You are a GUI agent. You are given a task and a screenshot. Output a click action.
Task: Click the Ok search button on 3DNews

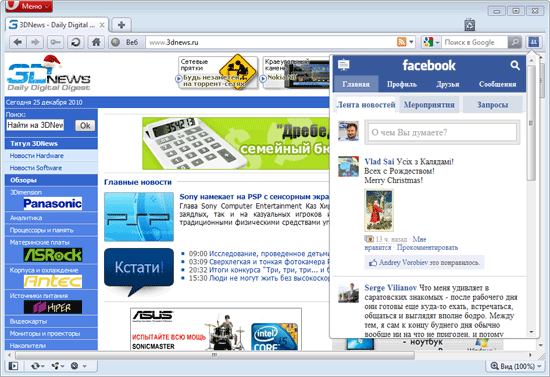[x=85, y=126]
